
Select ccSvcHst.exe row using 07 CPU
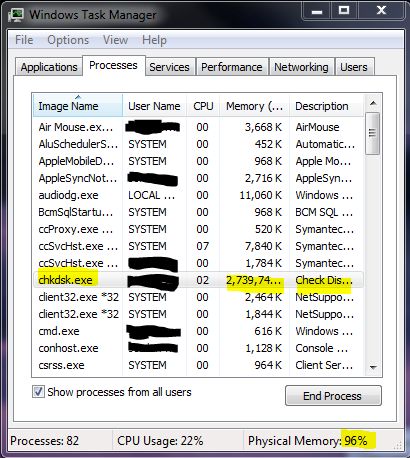pyautogui.click(x=198, y=246)
